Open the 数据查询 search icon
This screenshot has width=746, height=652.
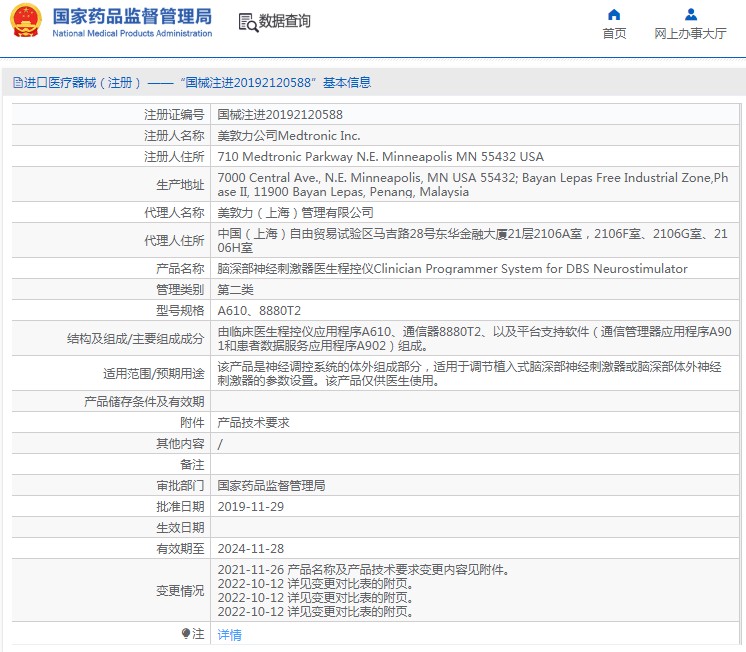[x=248, y=22]
